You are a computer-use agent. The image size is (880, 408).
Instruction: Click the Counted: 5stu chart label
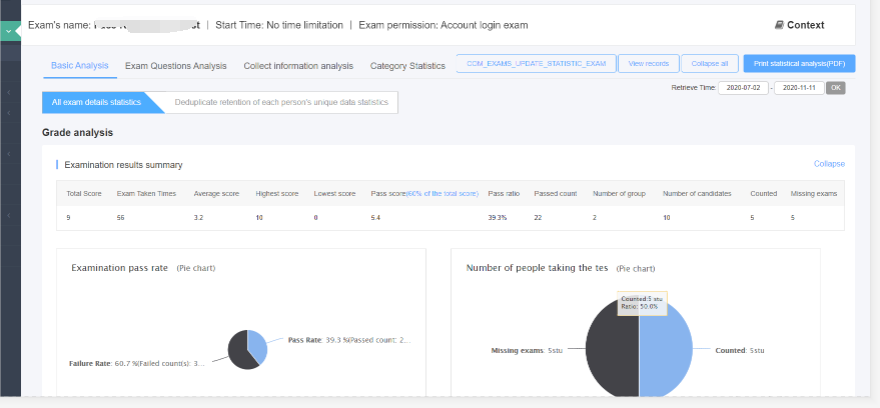pyautogui.click(x=740, y=351)
